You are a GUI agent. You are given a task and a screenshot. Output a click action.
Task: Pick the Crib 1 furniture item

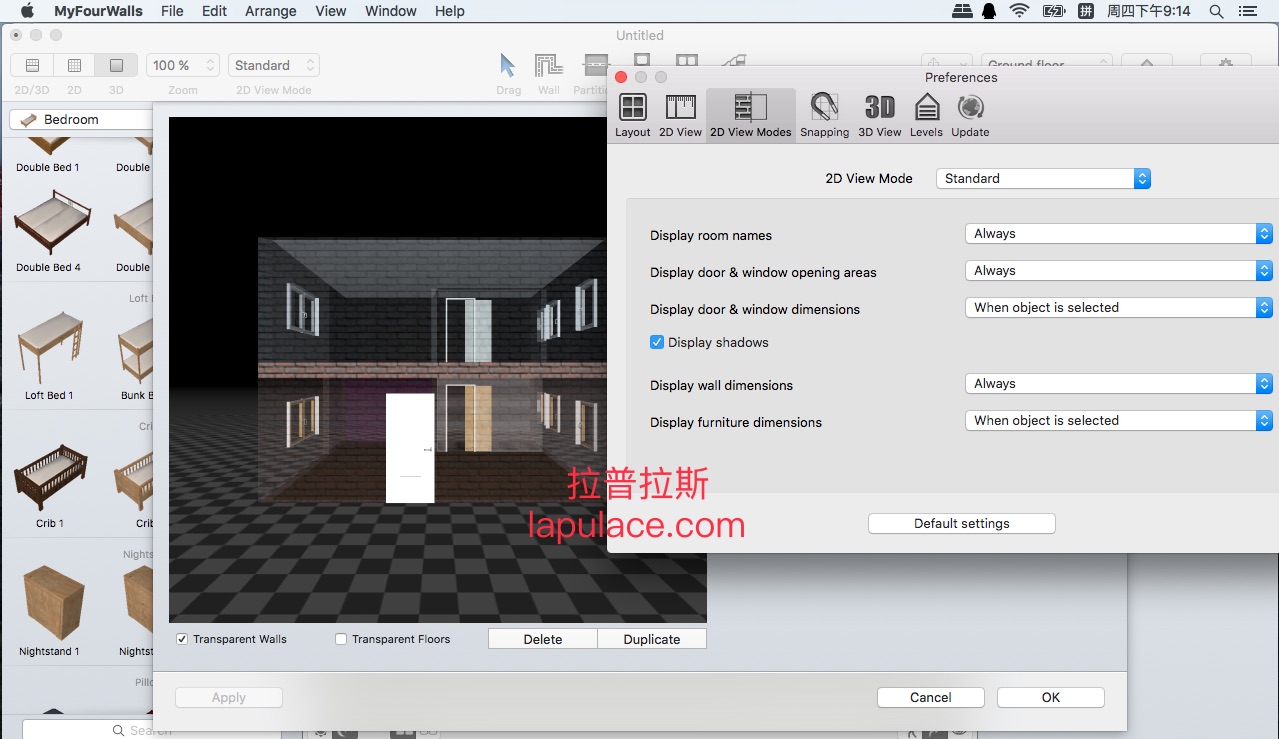tap(49, 487)
